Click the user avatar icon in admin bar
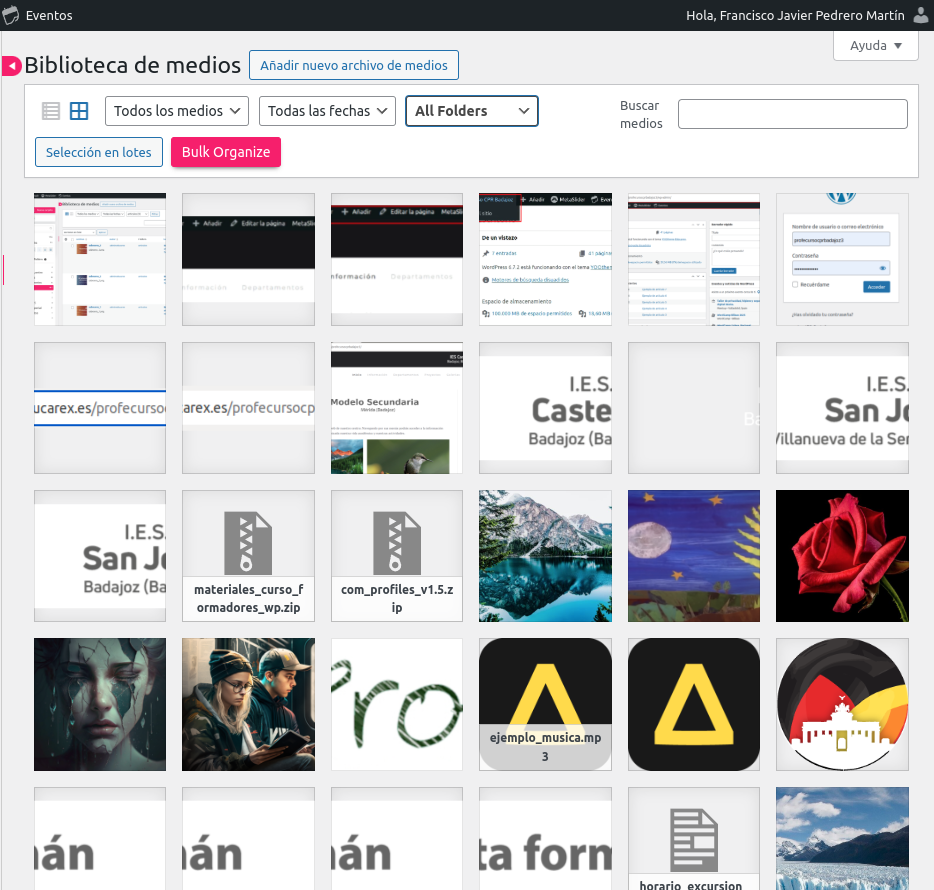This screenshot has height=890, width=934. pos(922,15)
